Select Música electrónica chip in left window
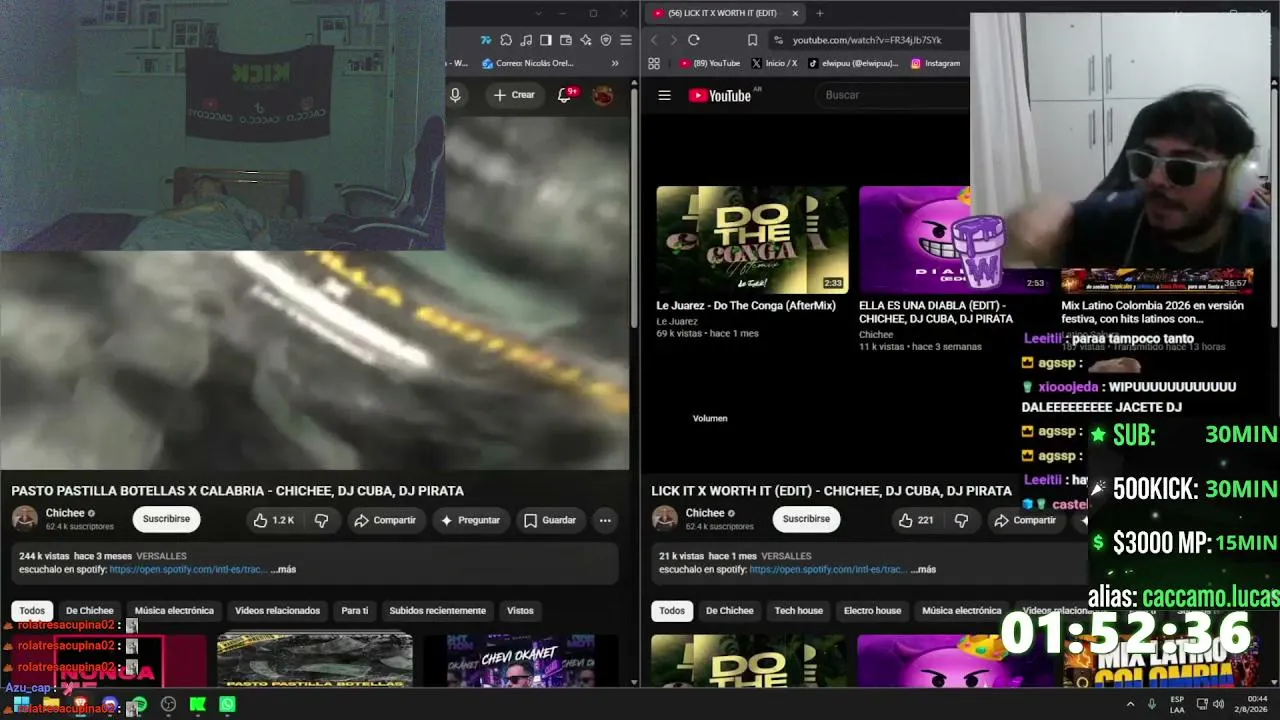1280x720 pixels. pos(174,611)
